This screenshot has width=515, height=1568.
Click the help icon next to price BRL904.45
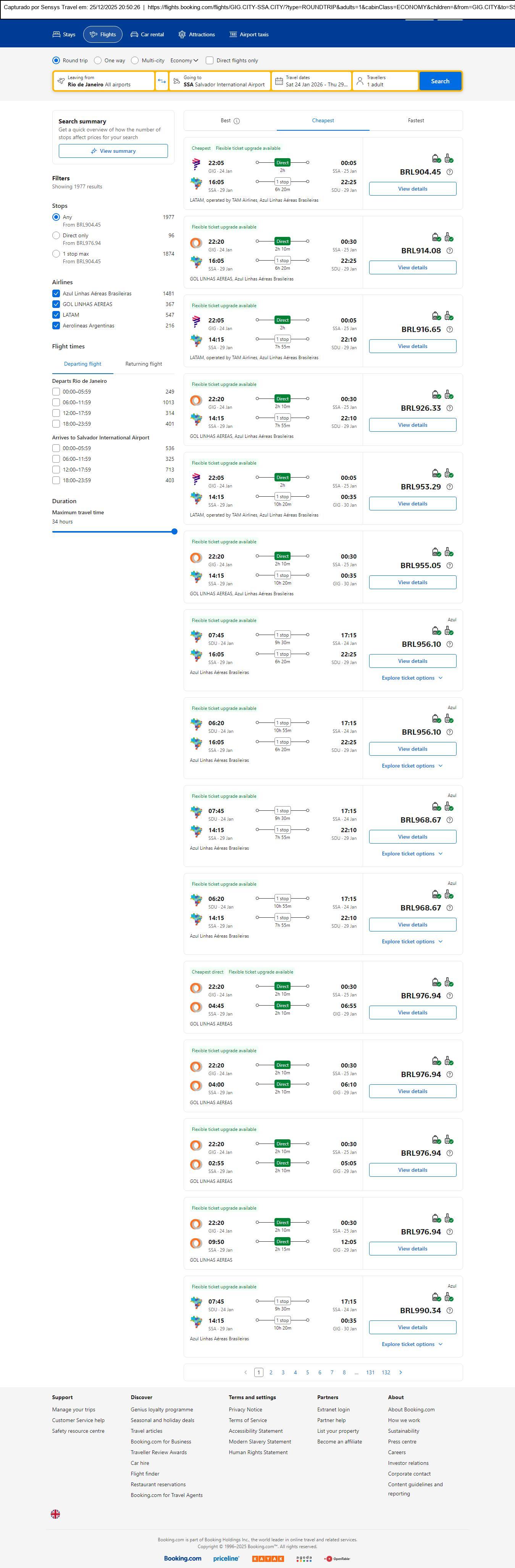tap(450, 172)
